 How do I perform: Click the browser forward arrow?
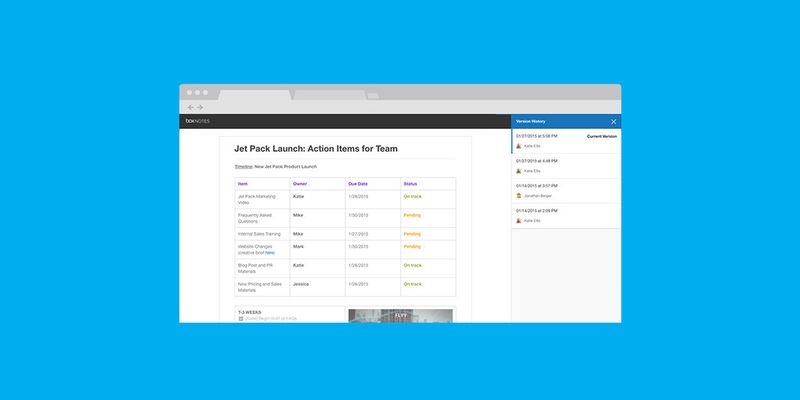[x=200, y=108]
